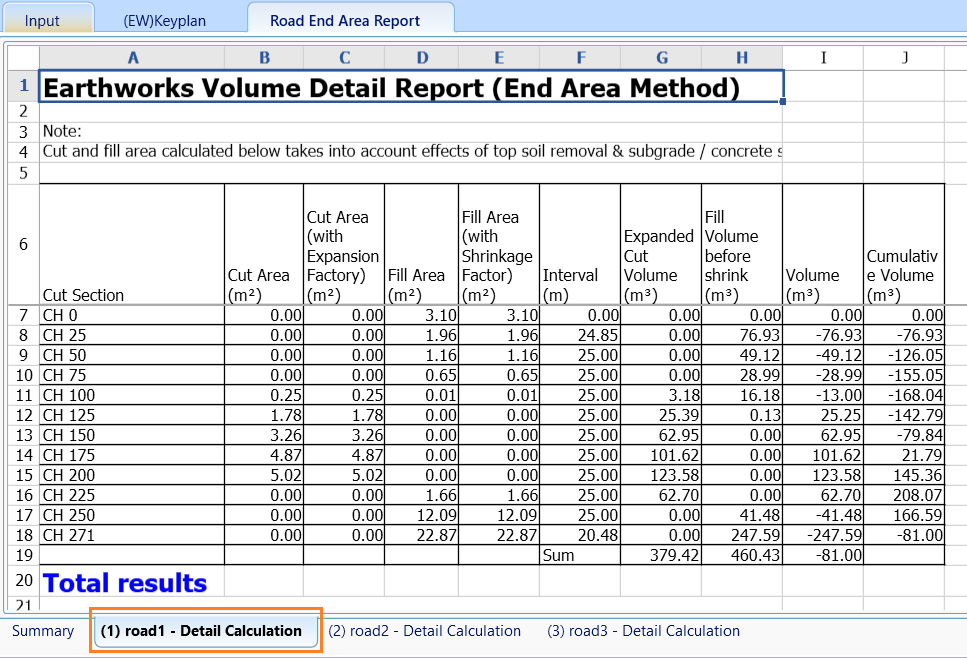This screenshot has height=658, width=967.
Task: Click the 'CH 75' cell
Action: (132, 375)
